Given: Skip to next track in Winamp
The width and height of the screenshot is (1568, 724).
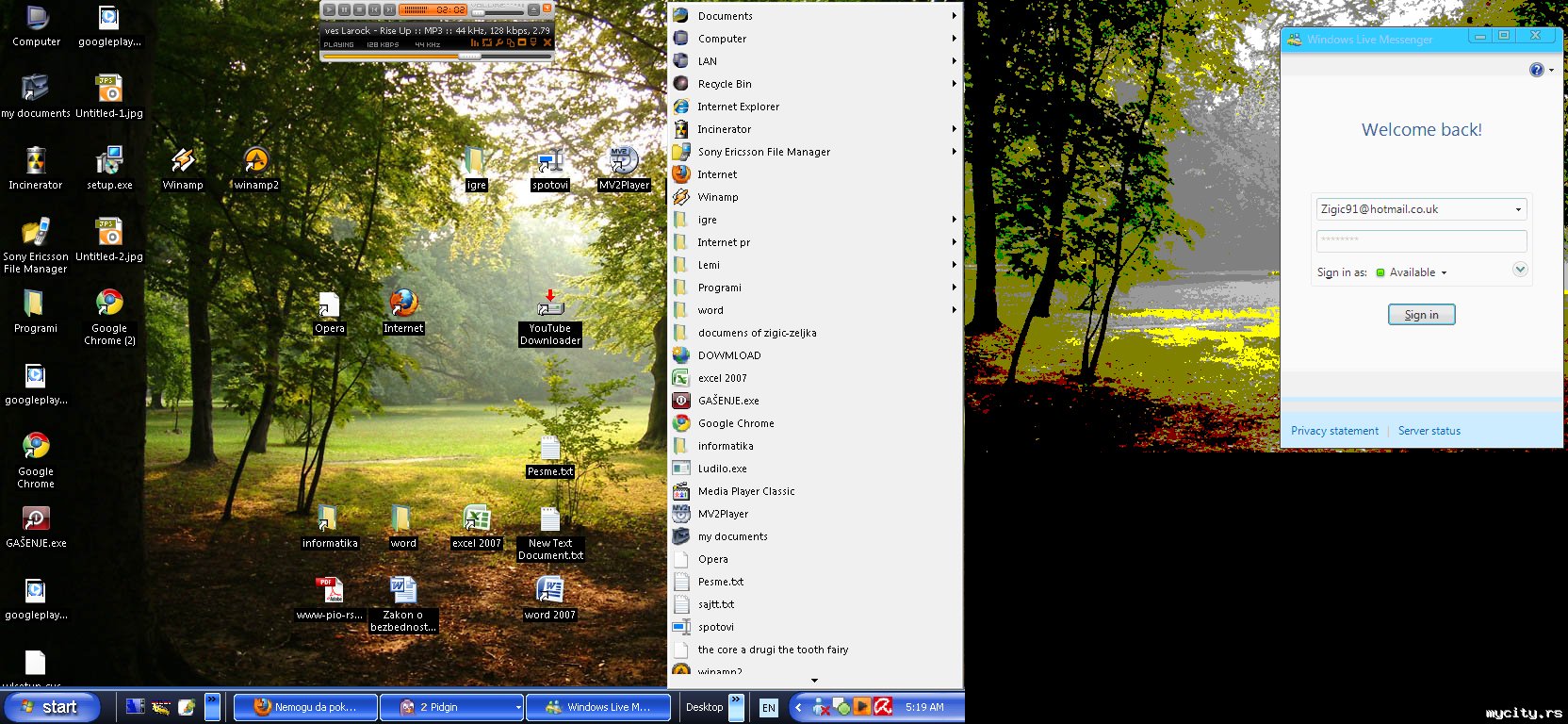Looking at the screenshot, I should click(x=389, y=9).
